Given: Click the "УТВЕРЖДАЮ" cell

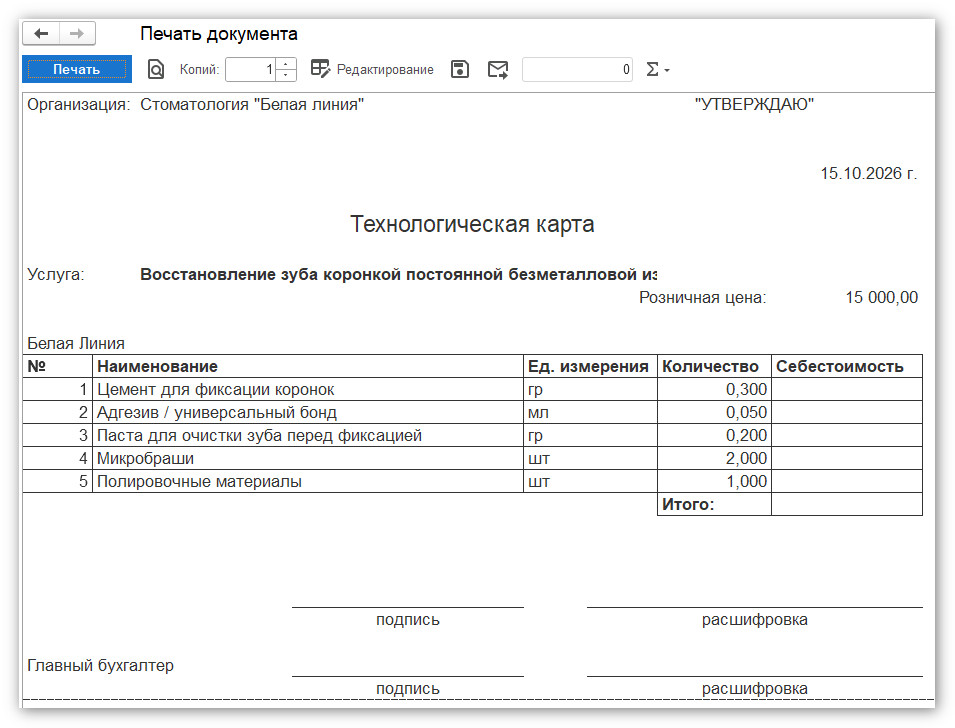Looking at the screenshot, I should point(754,105).
